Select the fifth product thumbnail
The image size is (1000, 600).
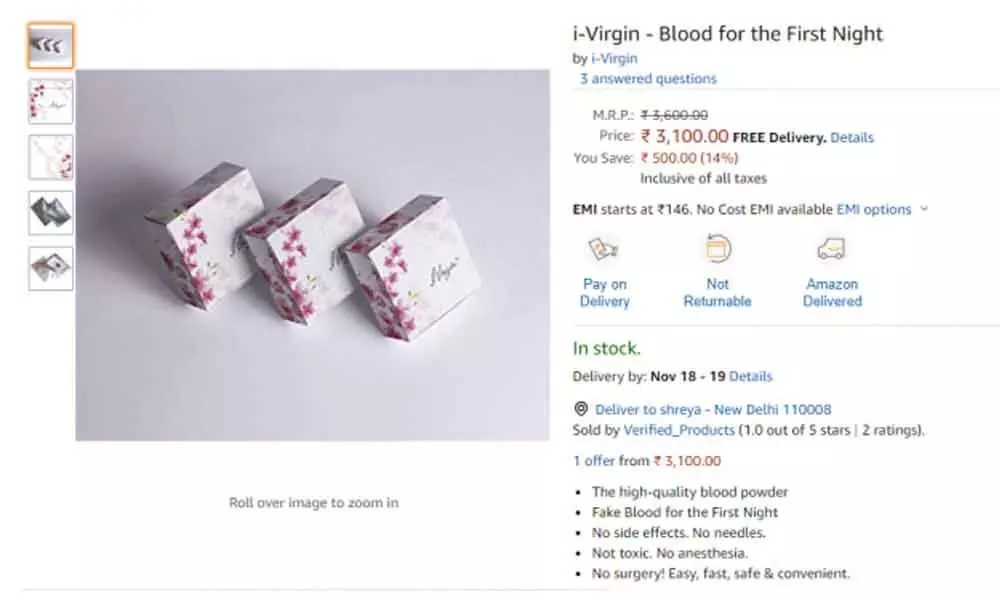point(50,268)
